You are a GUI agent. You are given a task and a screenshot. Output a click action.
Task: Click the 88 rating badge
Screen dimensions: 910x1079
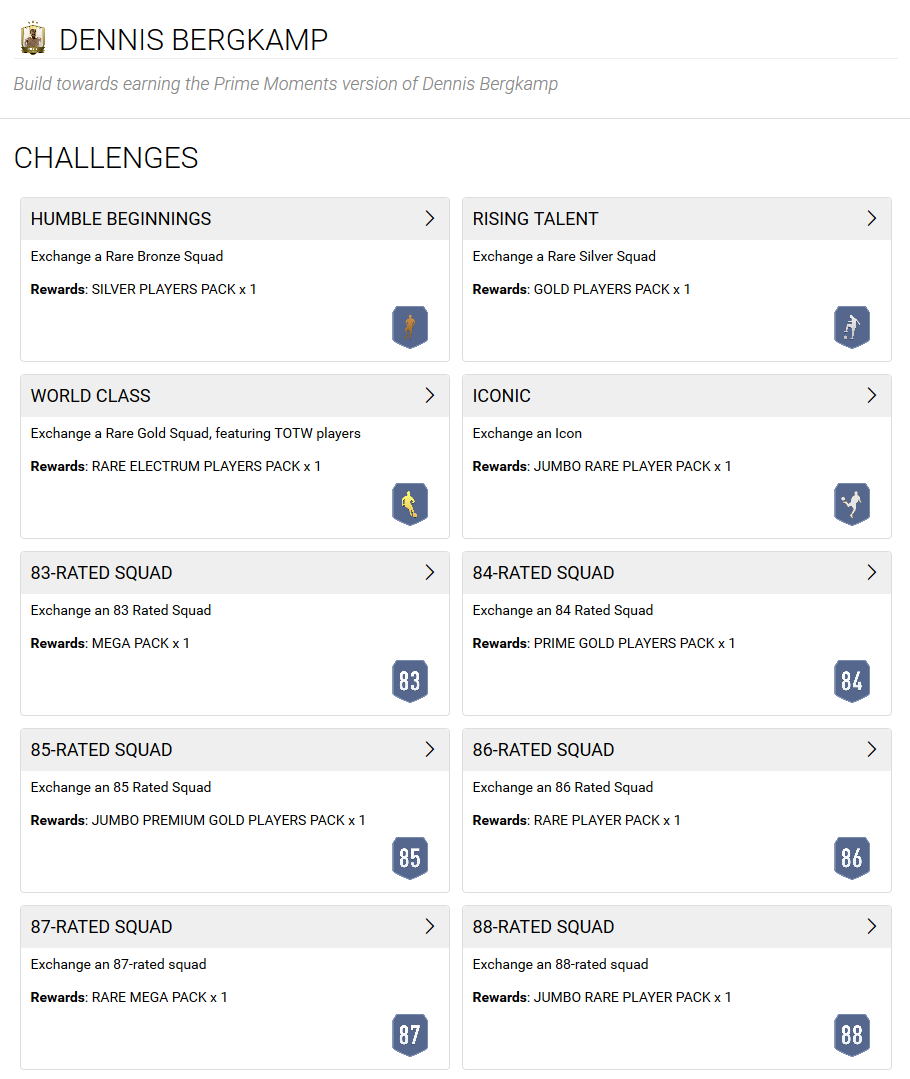coord(852,1034)
